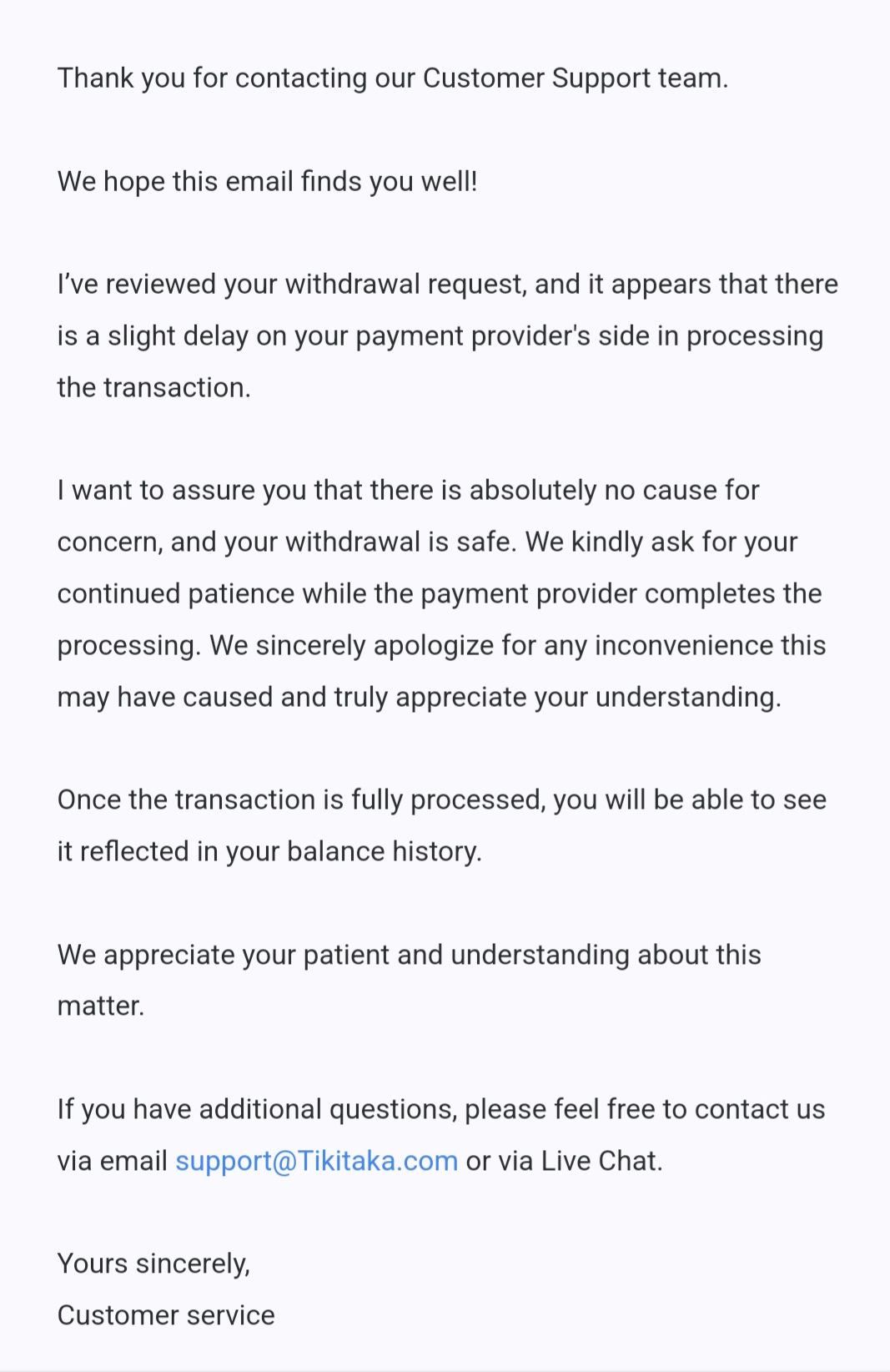Open the support@Tikitaka.com email link
Image resolution: width=890 pixels, height=1372 pixels.
point(316,1161)
